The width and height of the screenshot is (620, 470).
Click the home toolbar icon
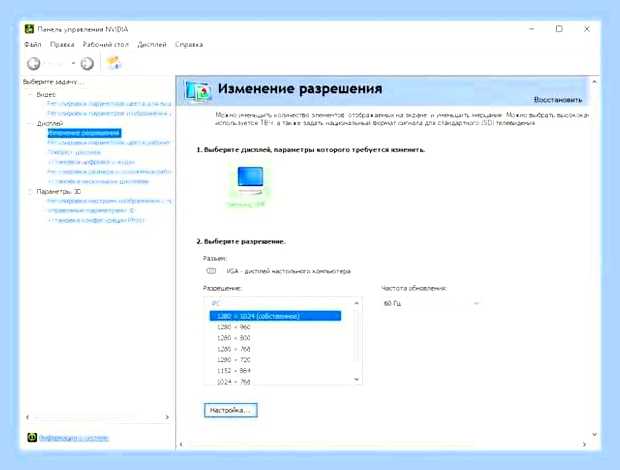coord(114,63)
